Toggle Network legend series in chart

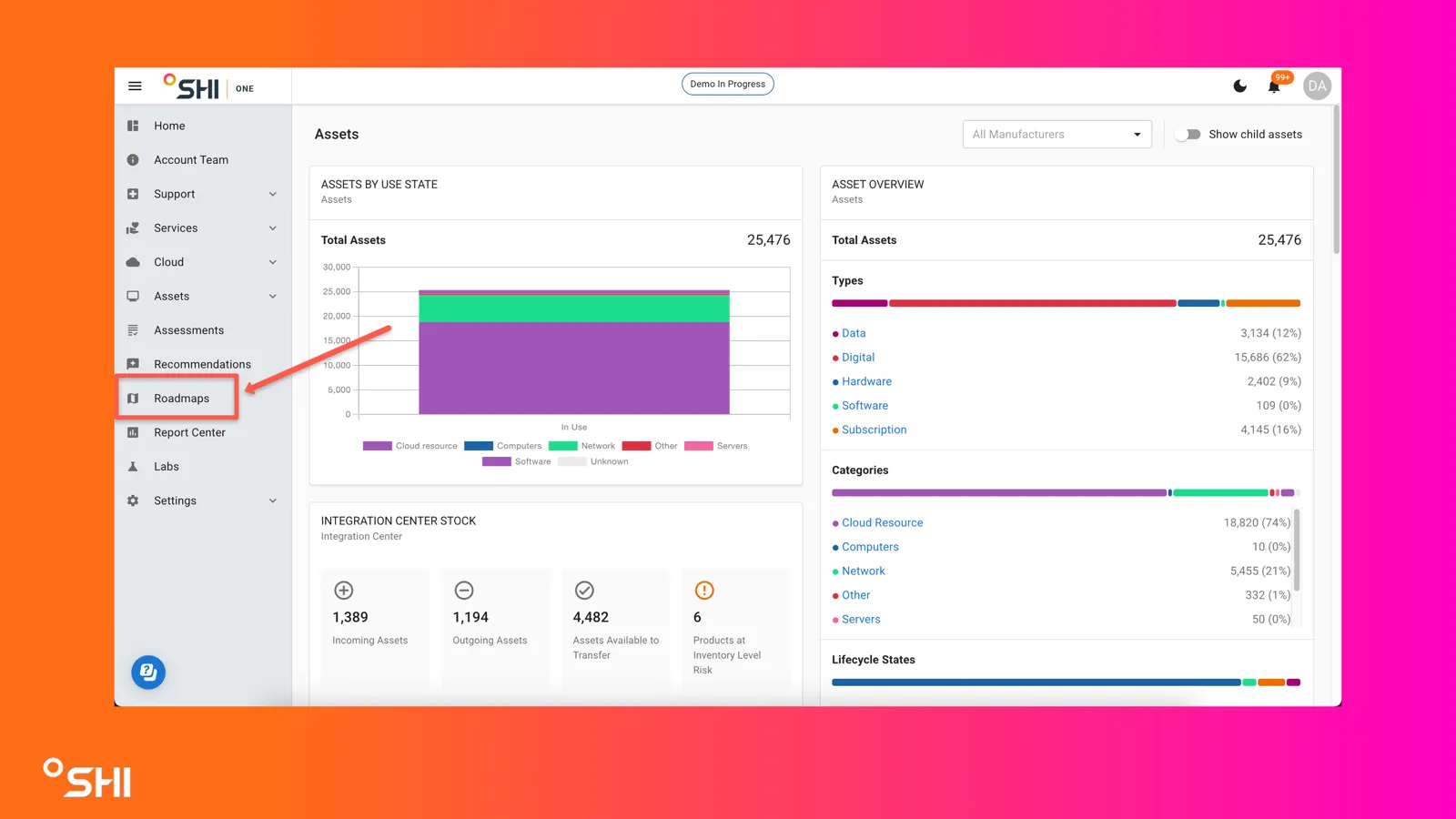tap(581, 446)
